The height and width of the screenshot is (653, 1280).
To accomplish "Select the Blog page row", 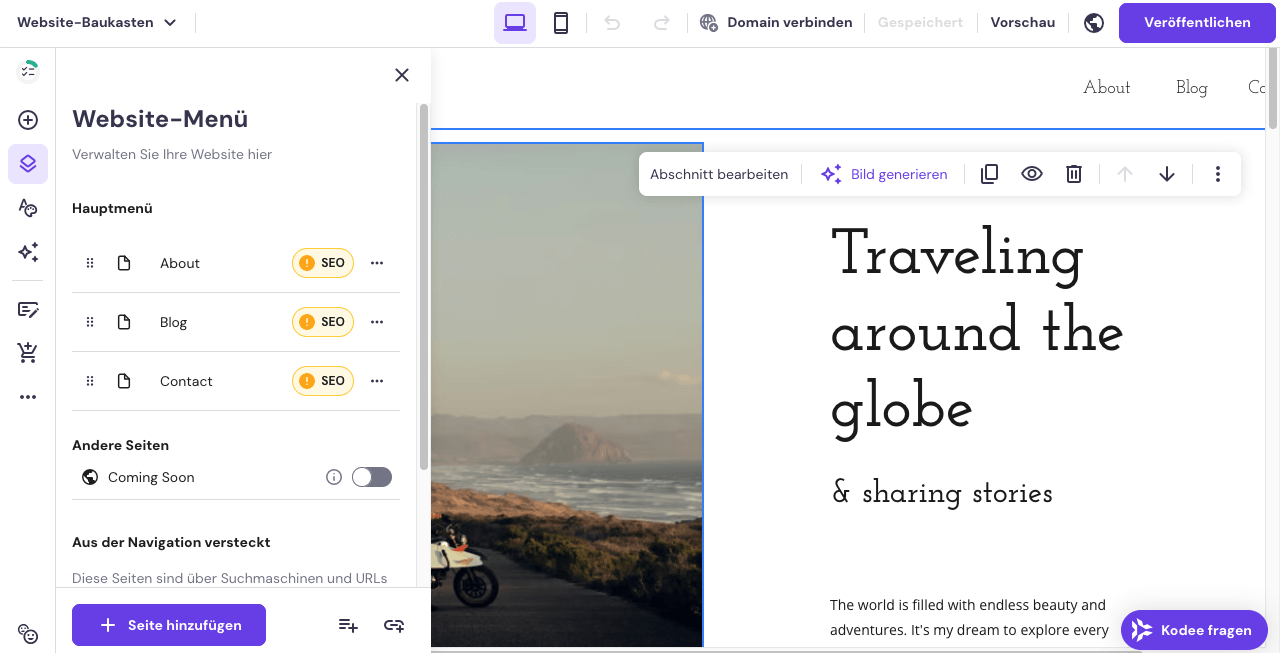I will (236, 322).
